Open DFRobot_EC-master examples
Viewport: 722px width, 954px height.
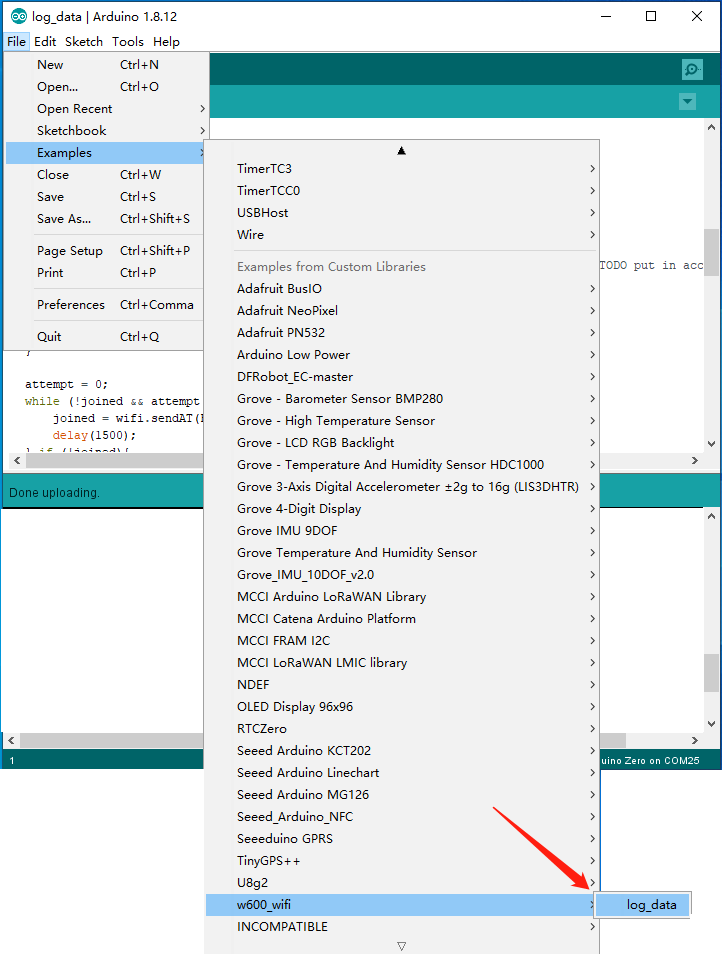tap(402, 377)
